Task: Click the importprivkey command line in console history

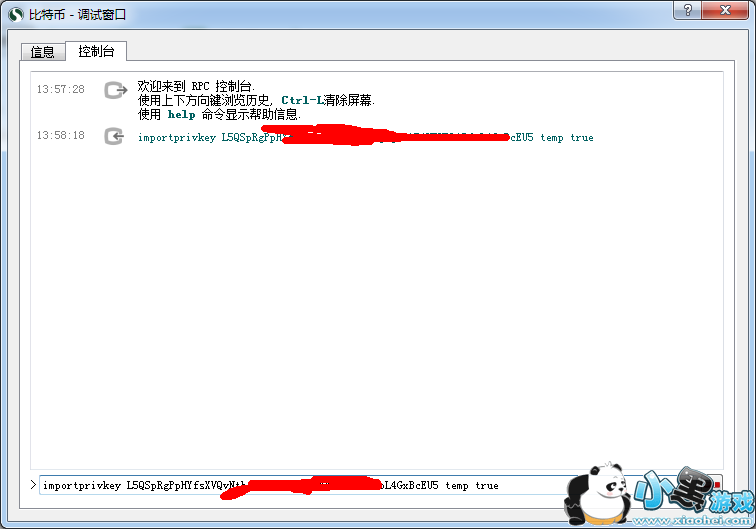Action: (365, 137)
